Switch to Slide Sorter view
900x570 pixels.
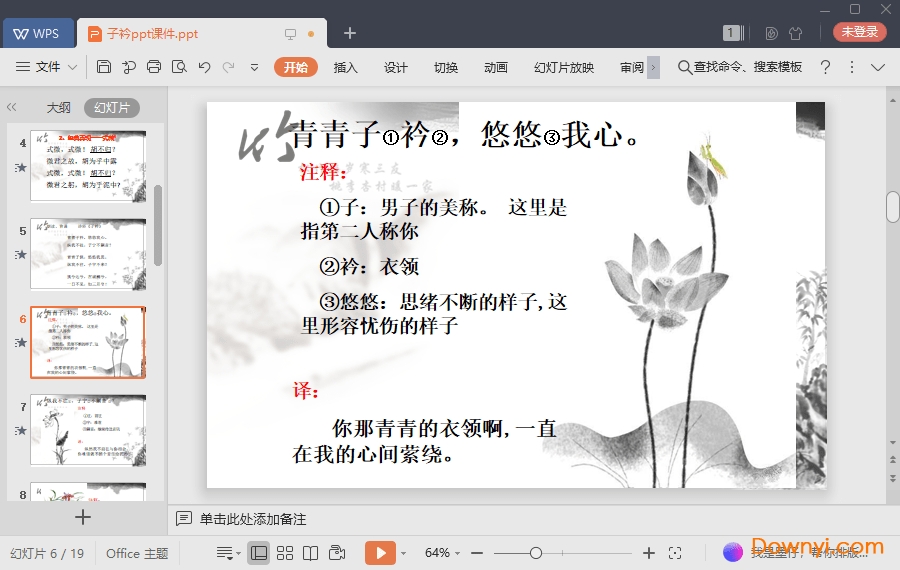[285, 553]
